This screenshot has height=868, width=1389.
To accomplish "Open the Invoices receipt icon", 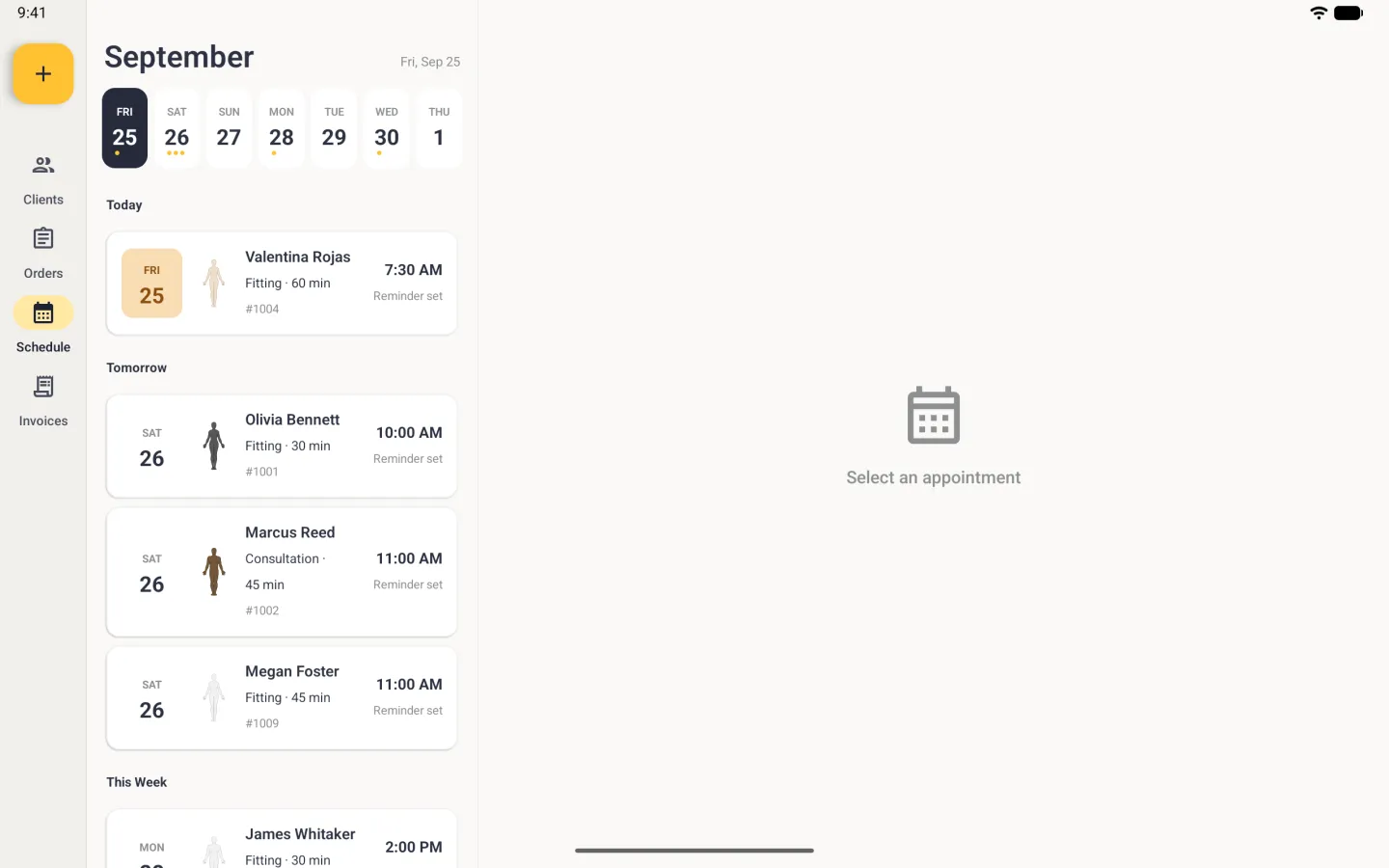I will point(43,387).
